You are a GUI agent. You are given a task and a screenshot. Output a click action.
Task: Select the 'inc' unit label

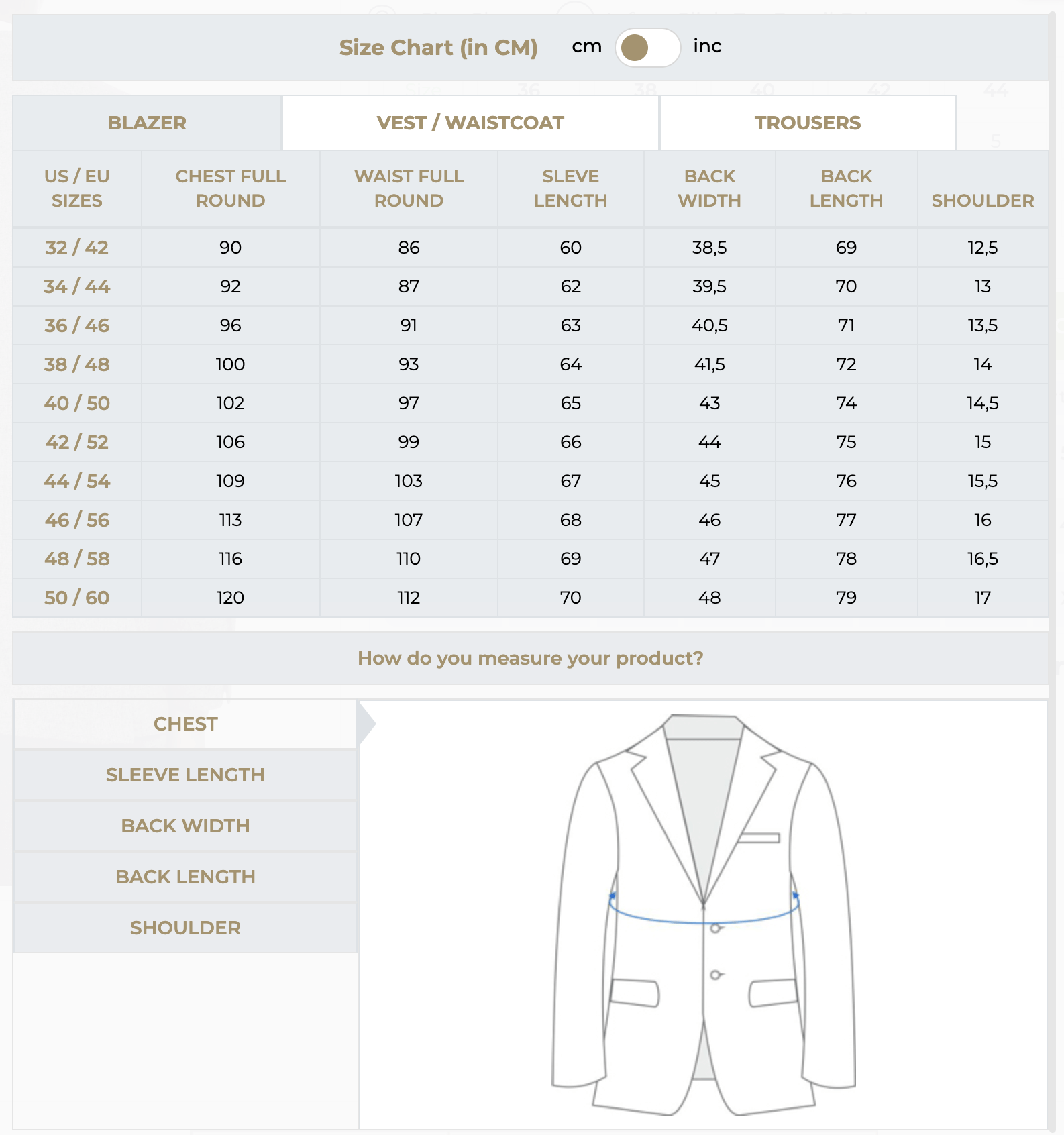click(707, 46)
